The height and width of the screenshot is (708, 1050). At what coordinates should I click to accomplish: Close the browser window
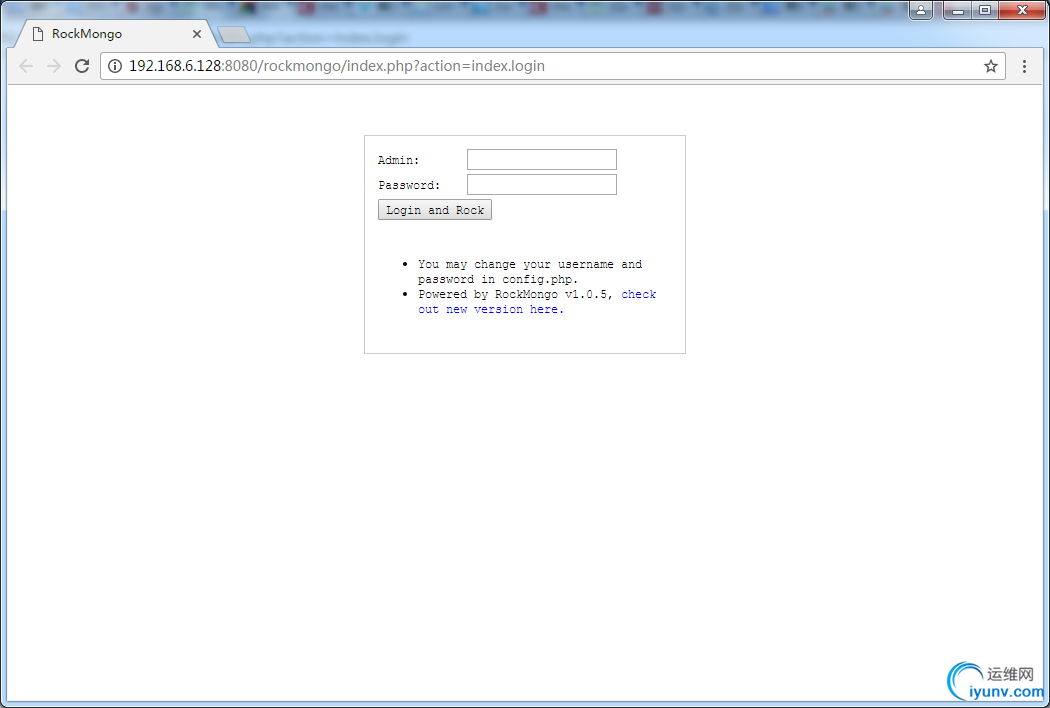tap(1023, 10)
